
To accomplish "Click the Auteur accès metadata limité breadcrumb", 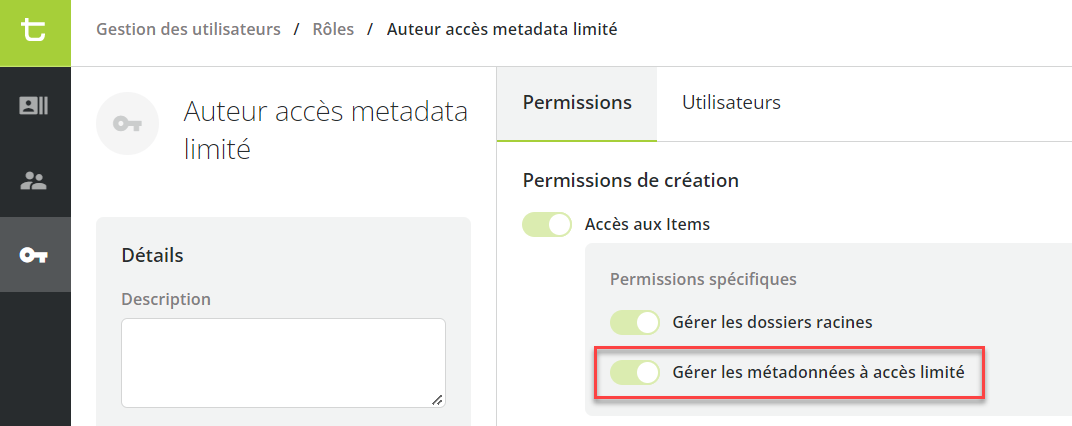I will click(x=502, y=29).
